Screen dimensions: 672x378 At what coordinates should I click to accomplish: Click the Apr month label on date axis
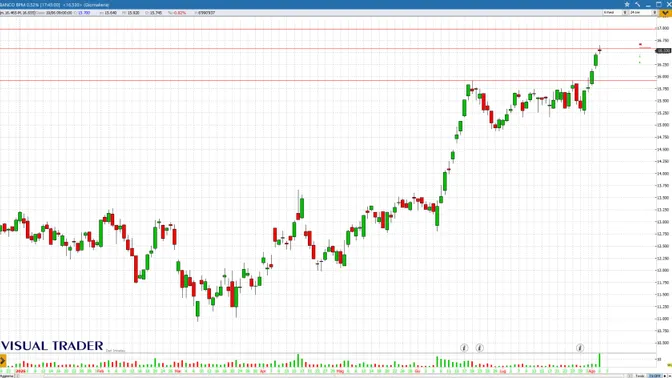click(x=263, y=371)
